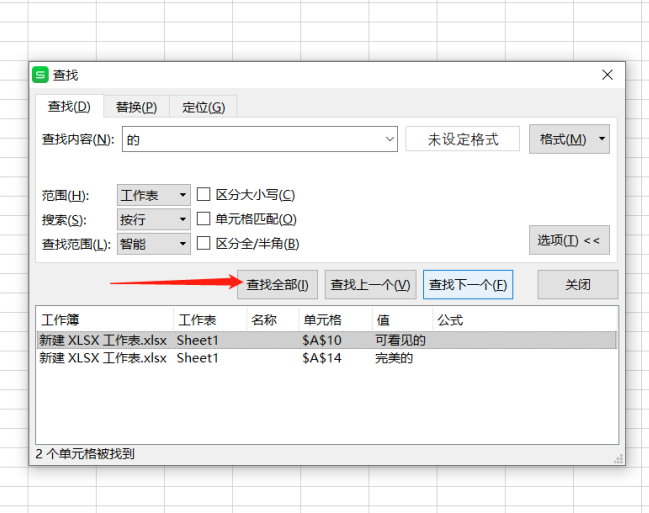Click the 关闭 button
The width and height of the screenshot is (649, 513).
tap(578, 285)
